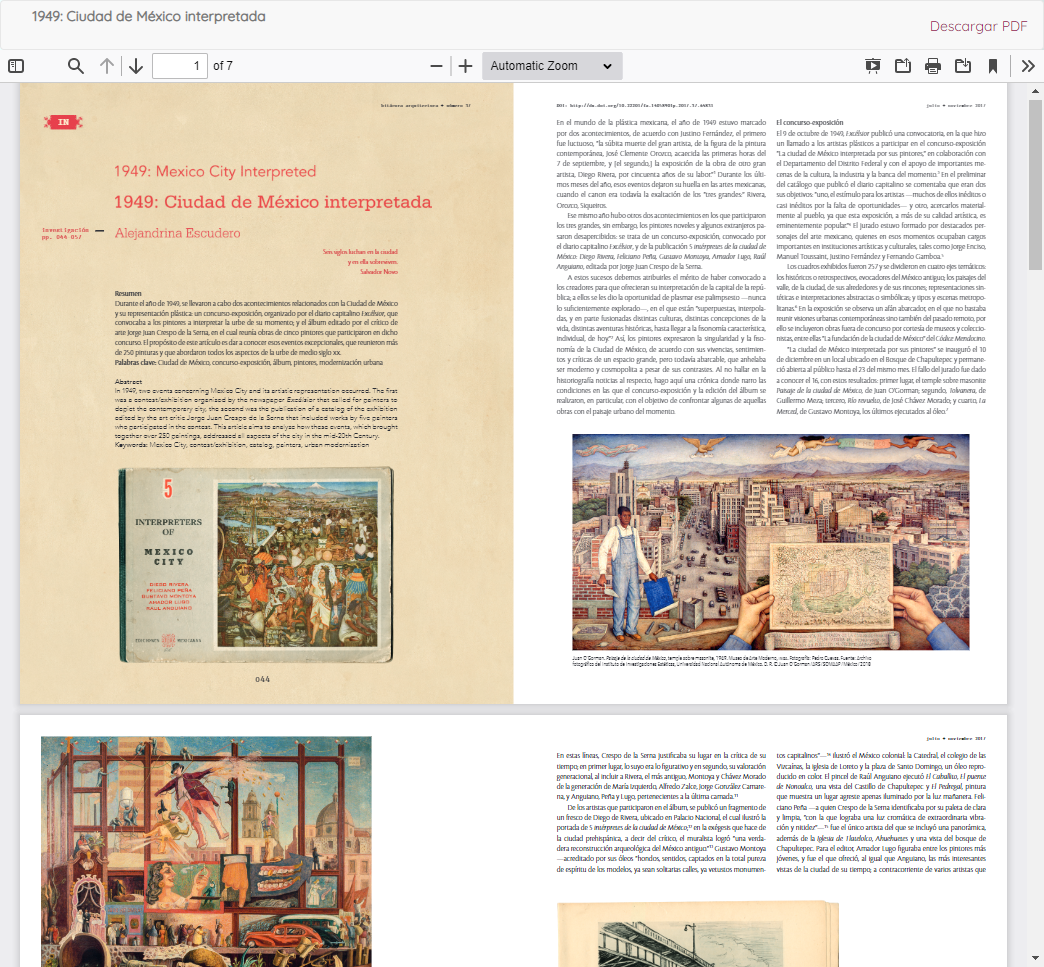Open the secondary tools menu chevrons
This screenshot has width=1044, height=967.
pos(1028,66)
